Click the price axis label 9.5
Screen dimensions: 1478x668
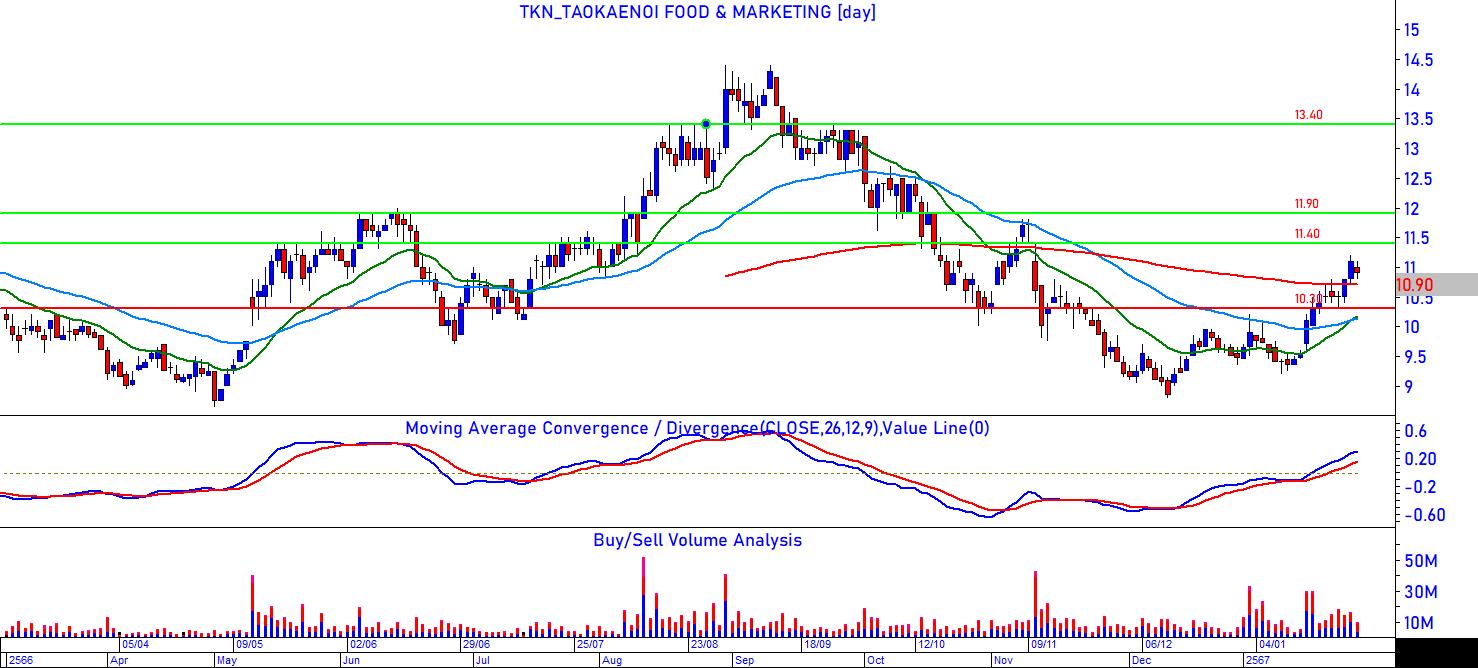tap(1416, 357)
